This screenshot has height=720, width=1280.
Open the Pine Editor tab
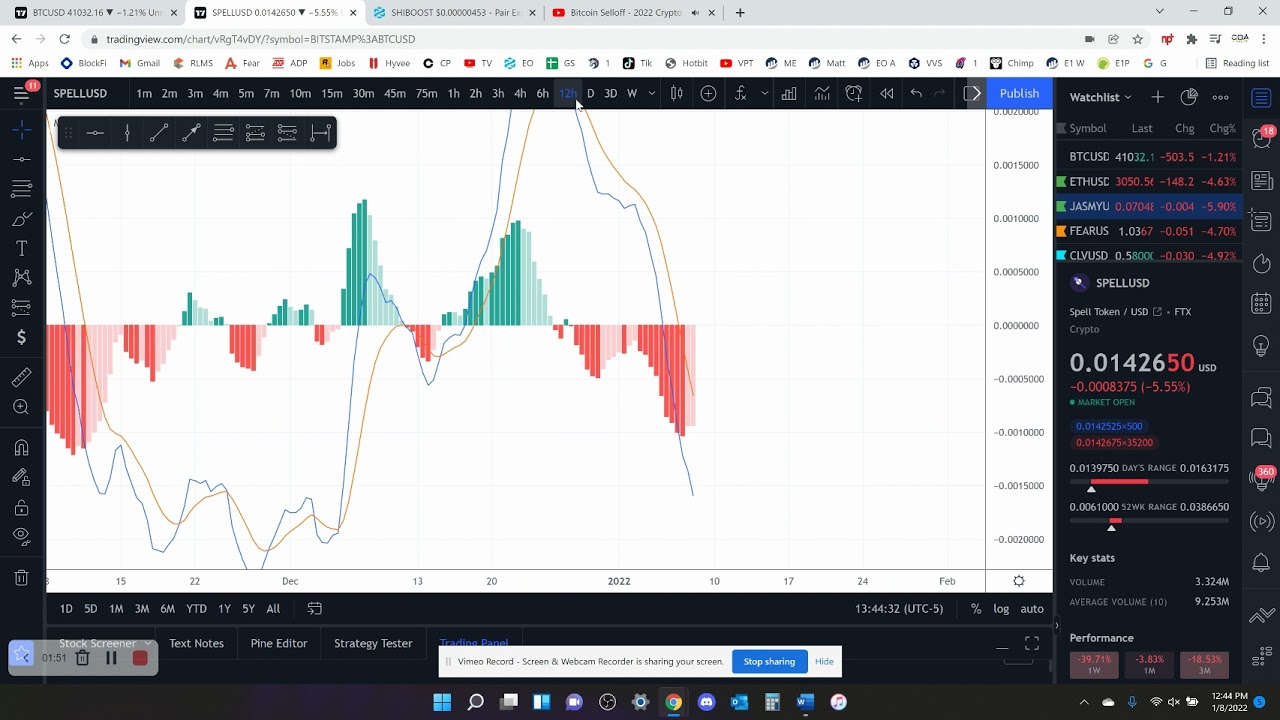279,643
